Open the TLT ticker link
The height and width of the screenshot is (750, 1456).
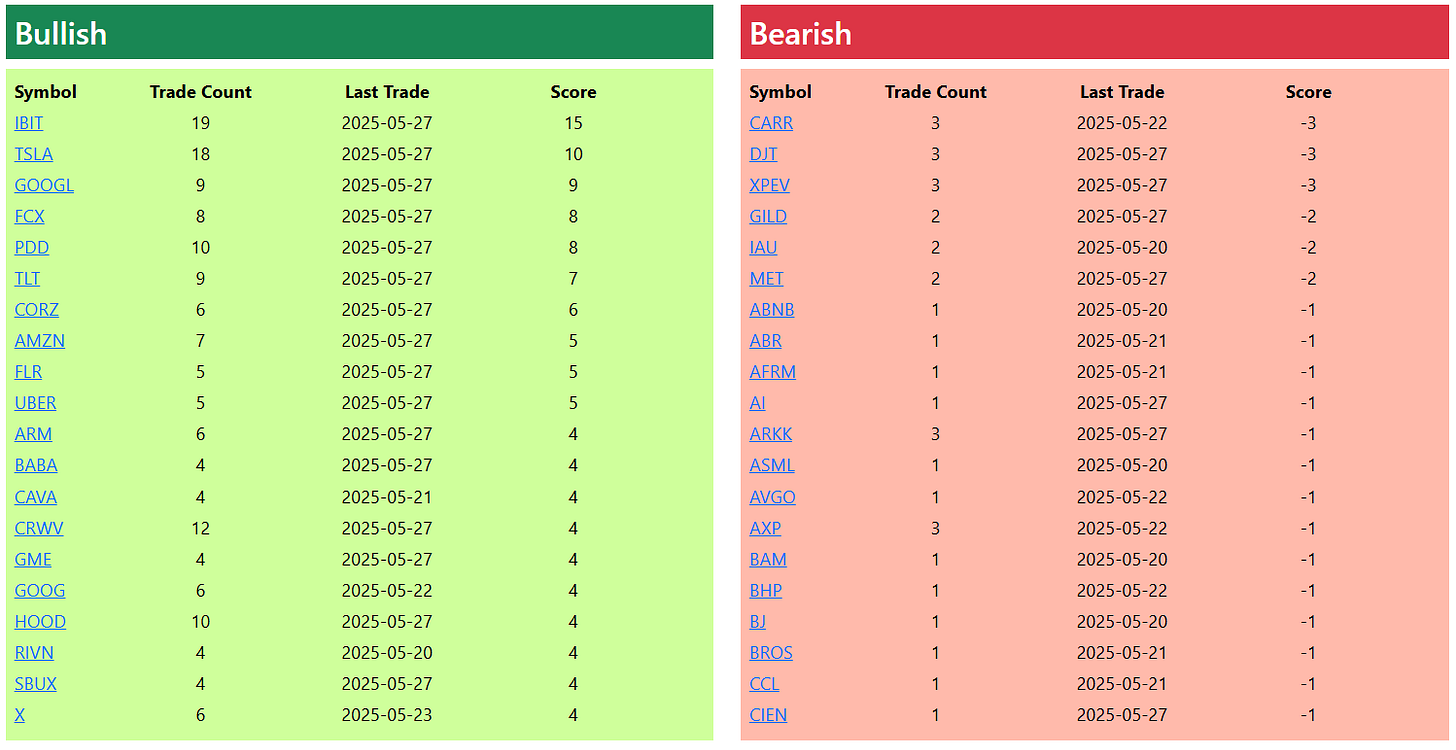point(28,278)
